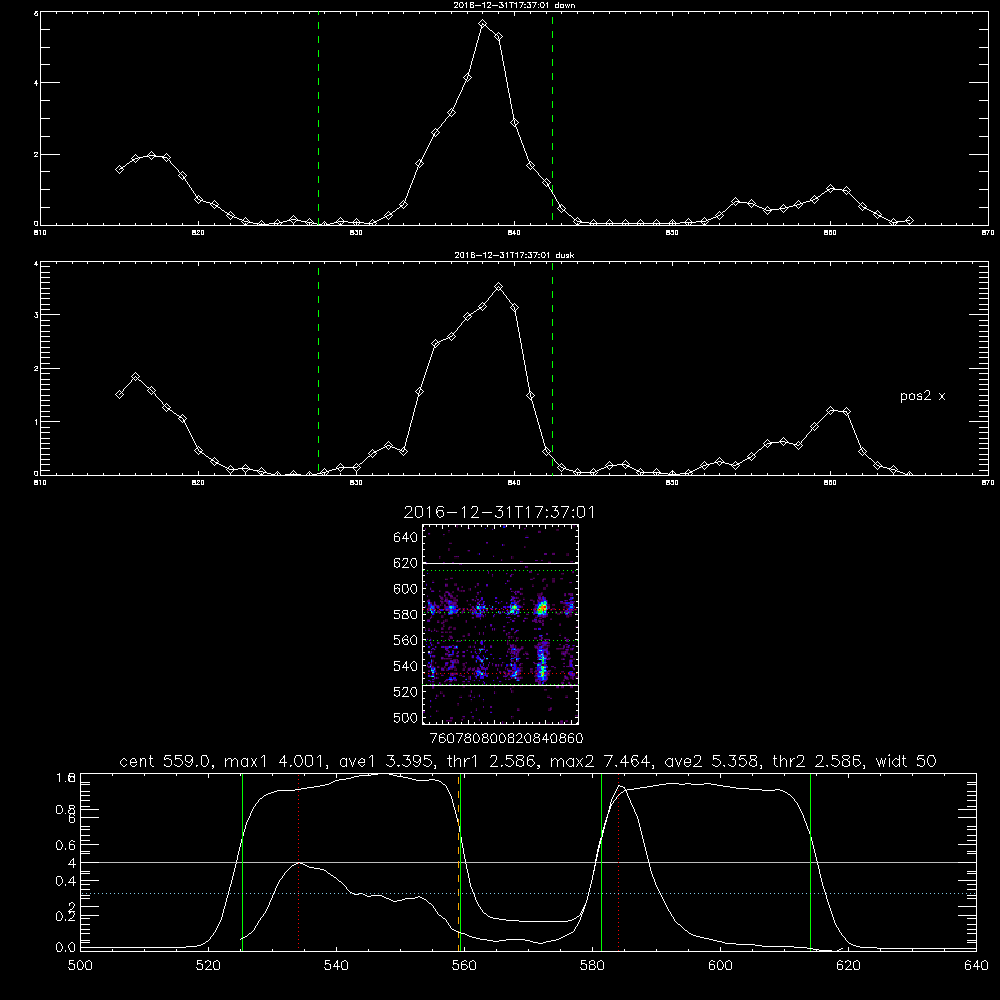Click the '0.6' y-axis label of bottom plot

click(x=65, y=846)
